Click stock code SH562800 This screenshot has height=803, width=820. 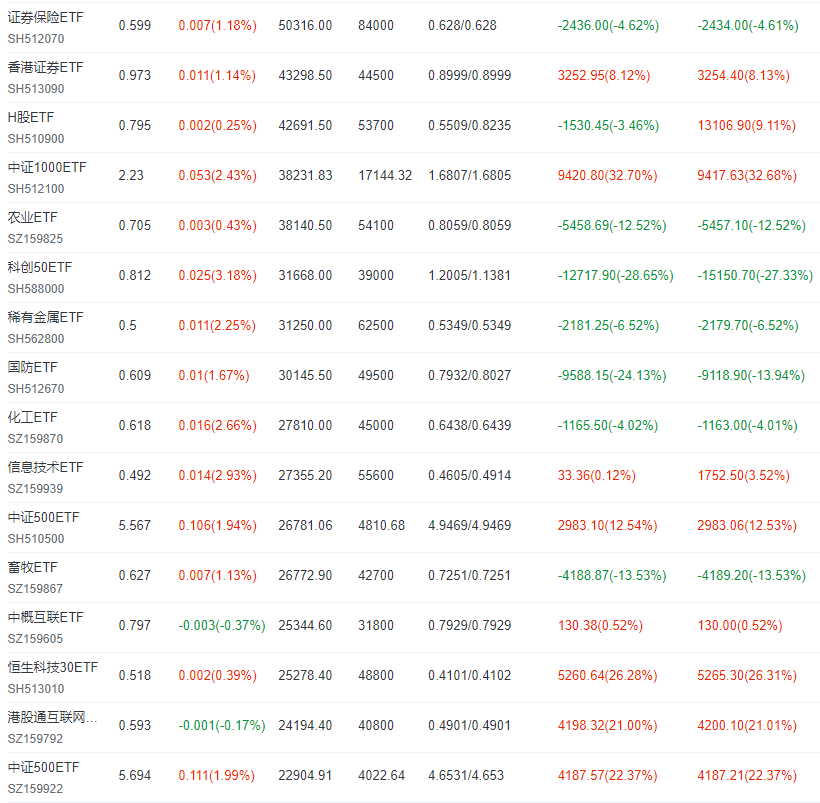[36, 339]
